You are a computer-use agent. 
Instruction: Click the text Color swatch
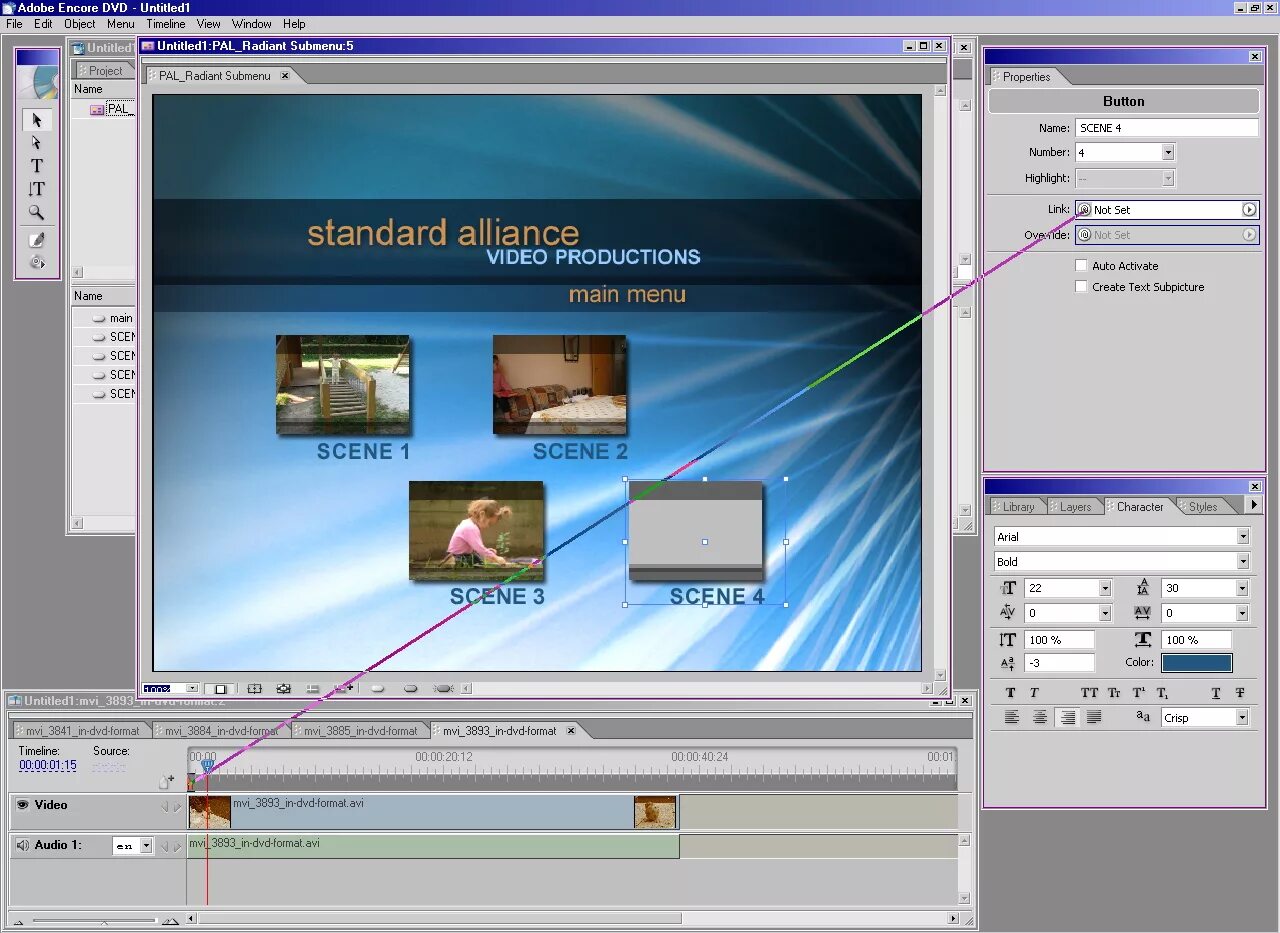(1196, 663)
